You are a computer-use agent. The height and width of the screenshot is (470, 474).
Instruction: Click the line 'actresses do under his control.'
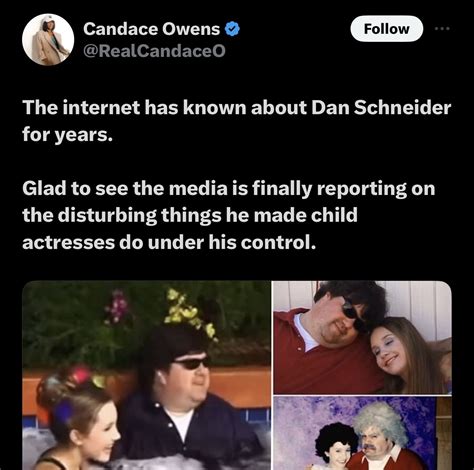tap(169, 242)
